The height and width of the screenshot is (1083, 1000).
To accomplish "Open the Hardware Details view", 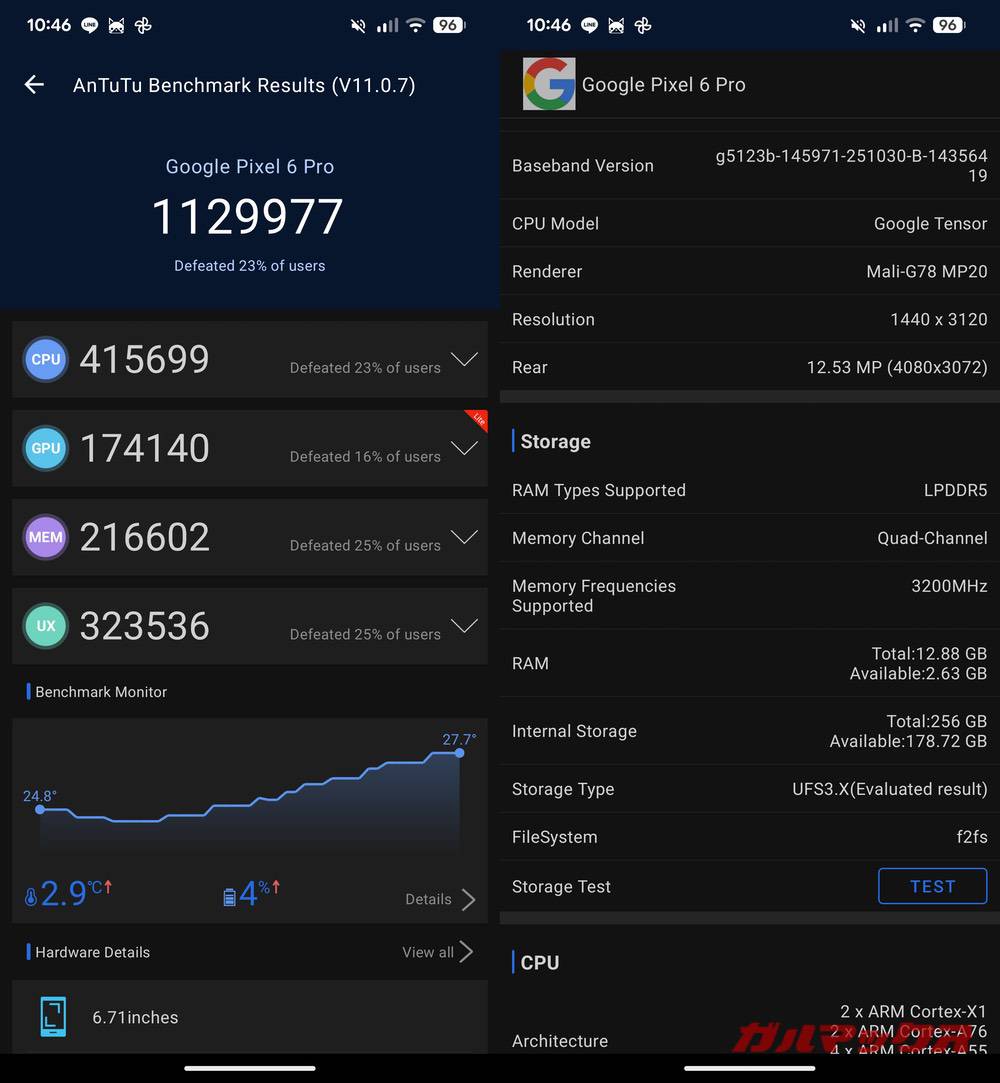I will pyautogui.click(x=430, y=952).
